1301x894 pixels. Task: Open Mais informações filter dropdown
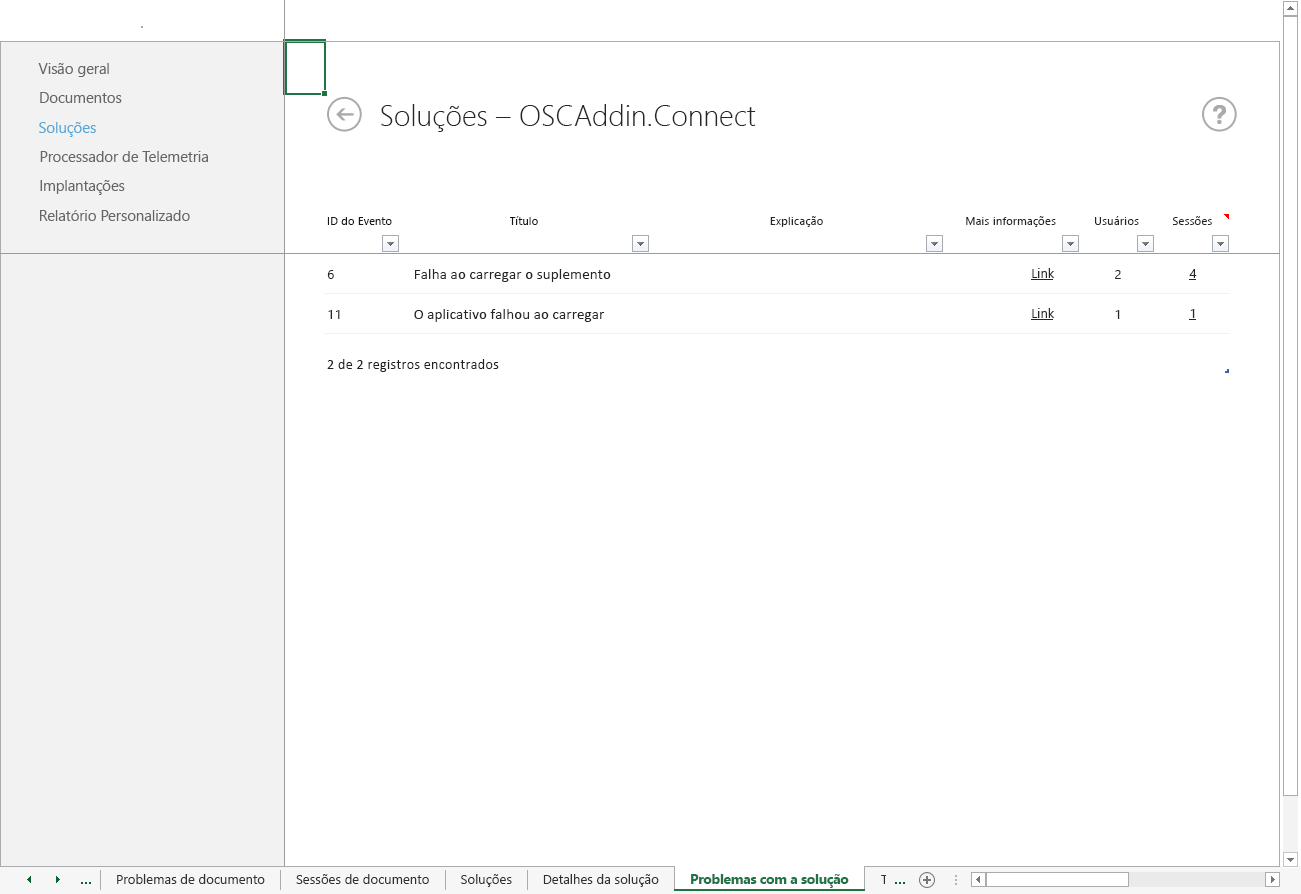[1070, 243]
